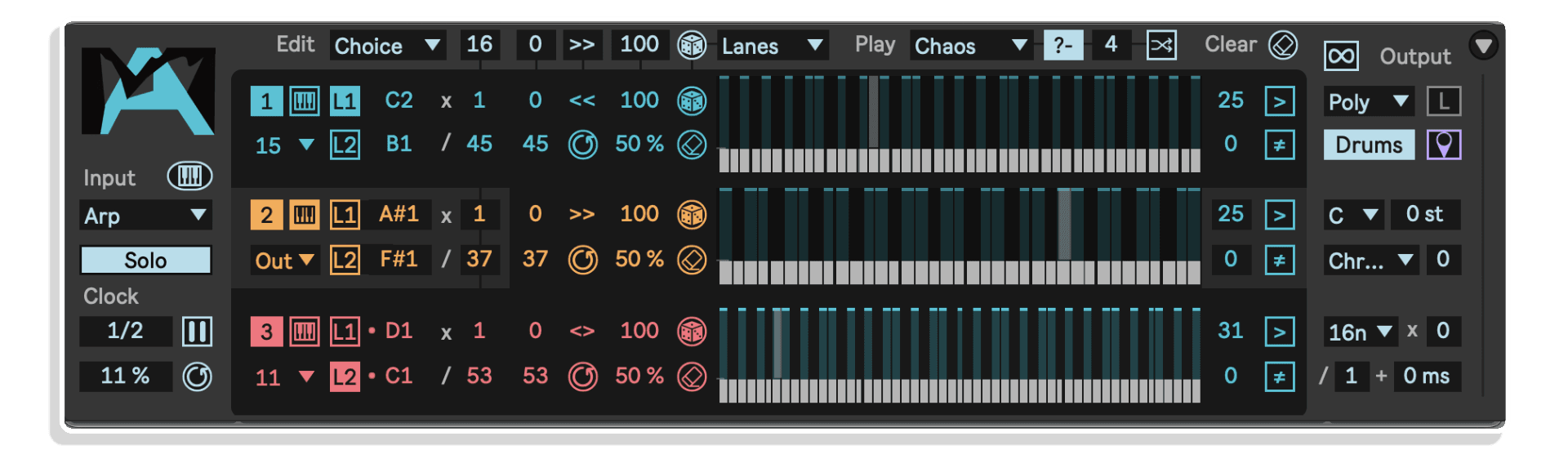
Task: Open lane 1 channel 15 dropdown
Action: click(x=284, y=145)
